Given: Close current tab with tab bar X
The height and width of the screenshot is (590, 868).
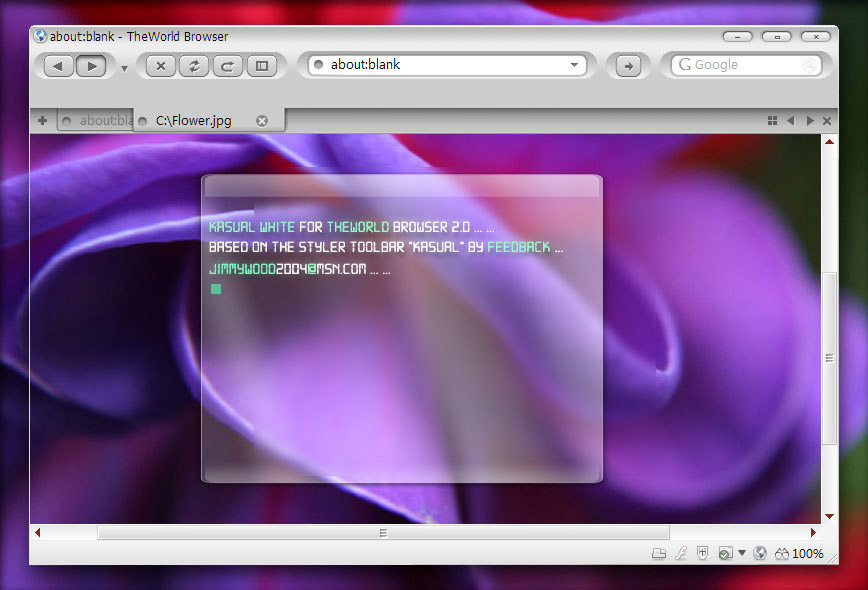Looking at the screenshot, I should pyautogui.click(x=826, y=121).
